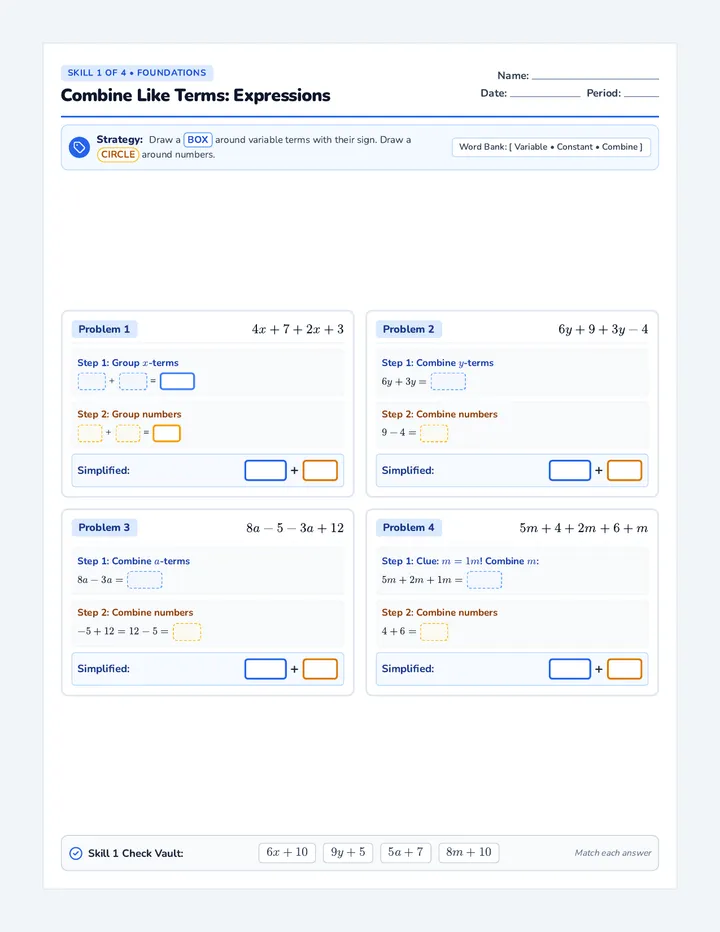720x932 pixels.
Task: Click the orange CIRCLE label in Strategy
Action: (118, 155)
